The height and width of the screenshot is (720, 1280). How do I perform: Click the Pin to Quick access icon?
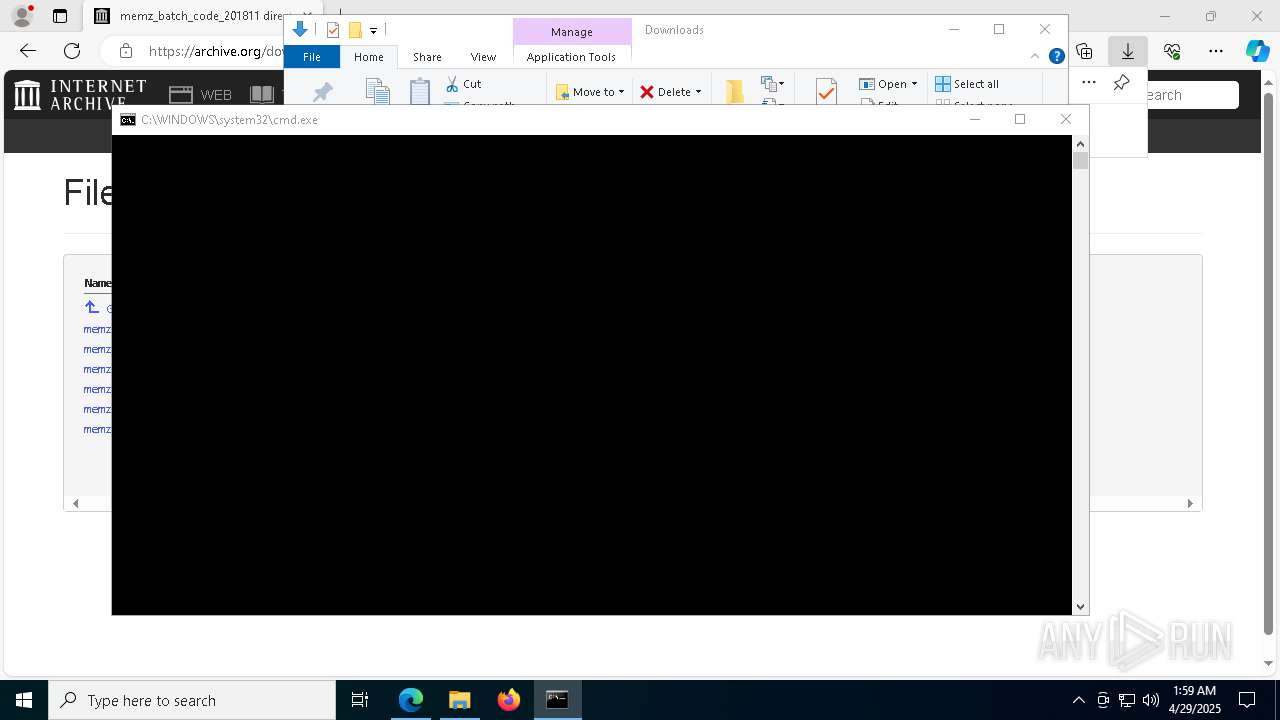(x=322, y=93)
